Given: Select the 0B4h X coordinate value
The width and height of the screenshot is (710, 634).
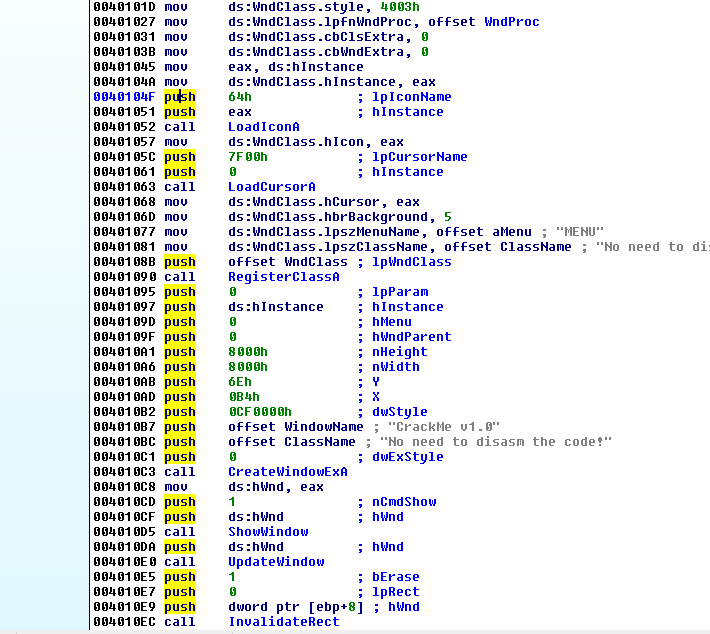Looking at the screenshot, I should (x=242, y=397).
